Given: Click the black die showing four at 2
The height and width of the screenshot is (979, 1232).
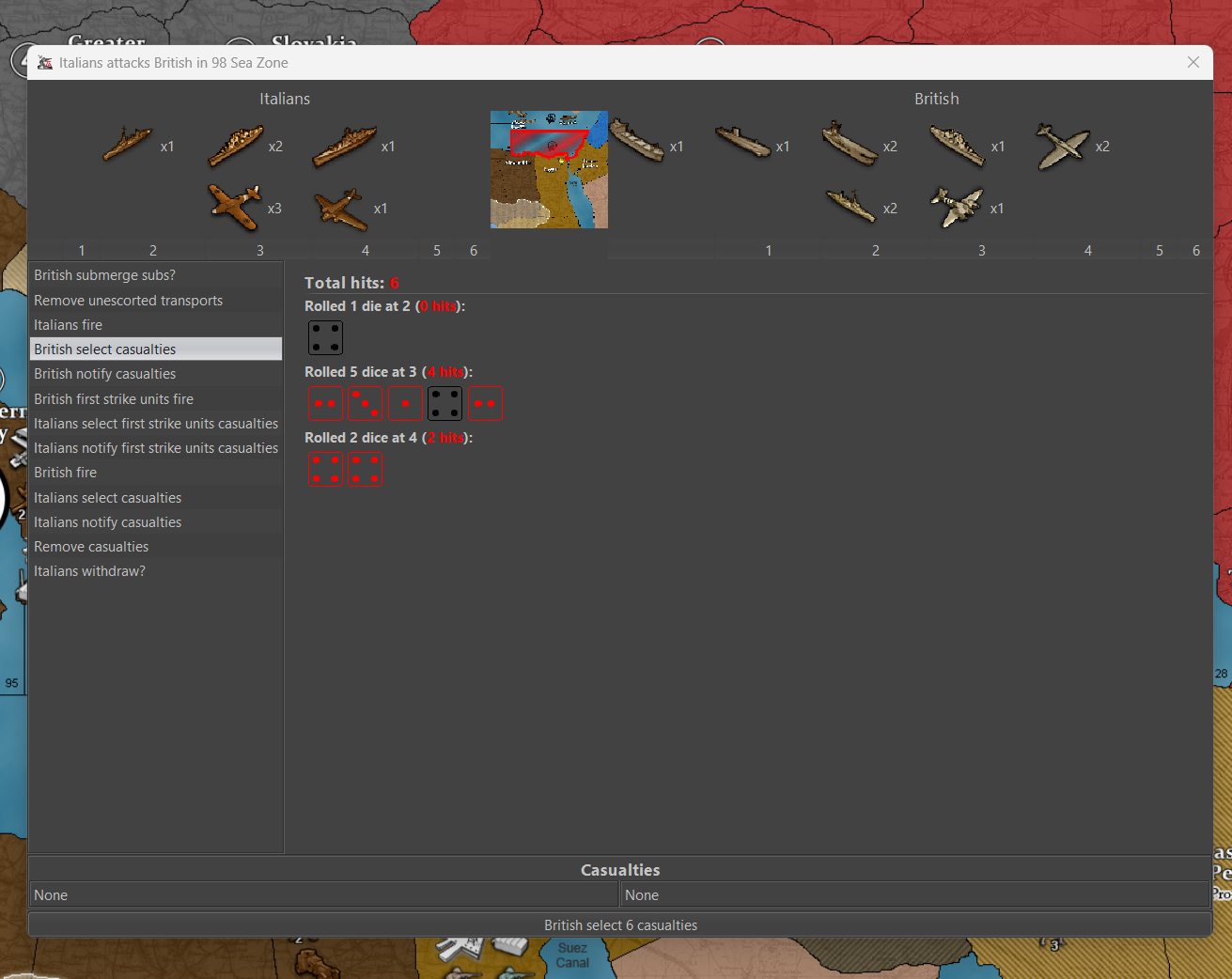Looking at the screenshot, I should (x=325, y=338).
